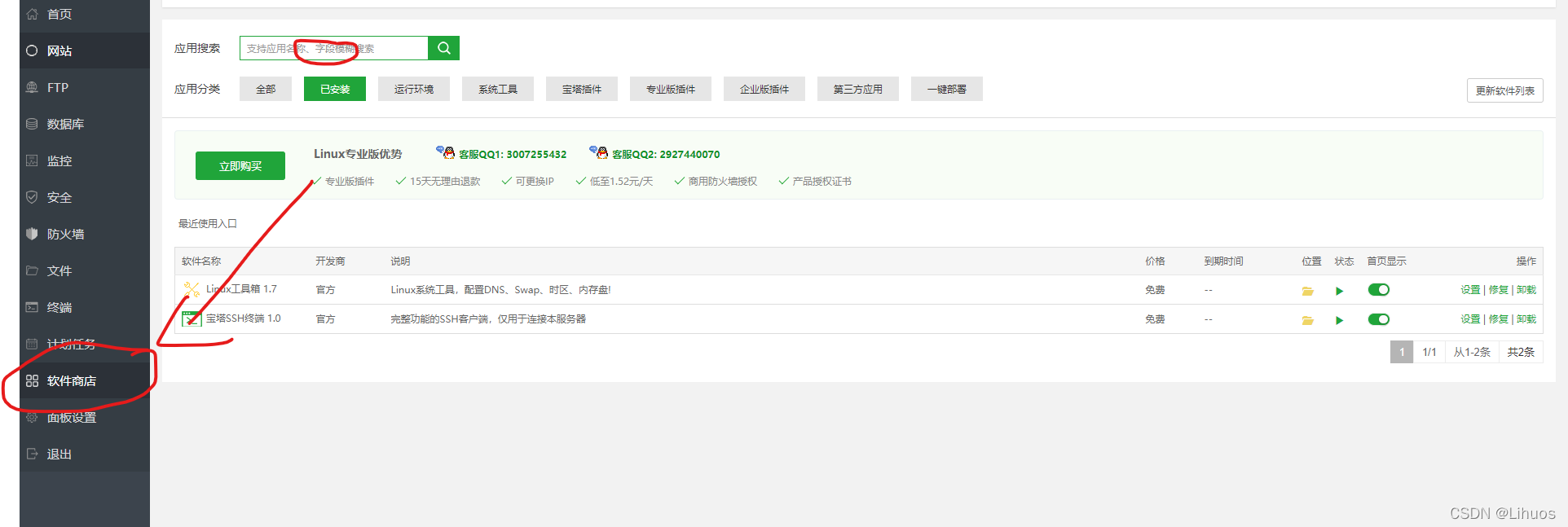The width and height of the screenshot is (1568, 527).
Task: Click status play icon for Linux工具箱
Action: [x=1339, y=291]
